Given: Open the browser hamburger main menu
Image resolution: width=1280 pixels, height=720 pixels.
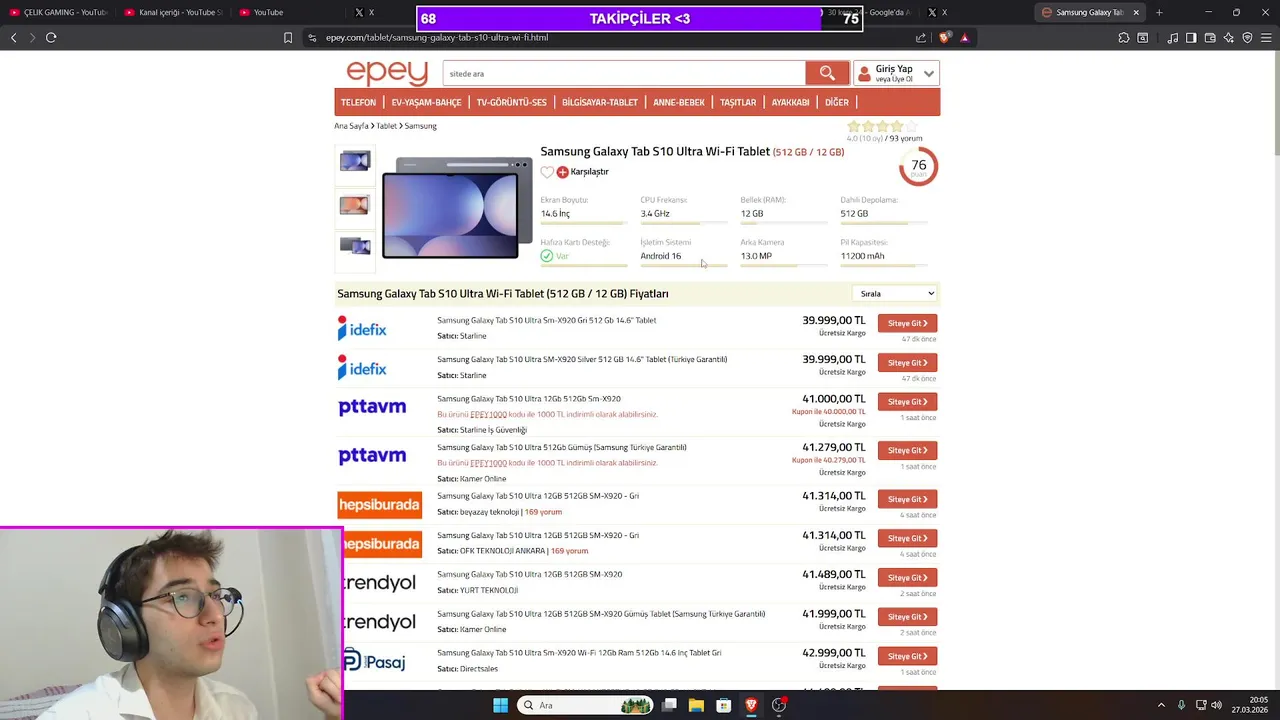Looking at the screenshot, I should pos(1266,37).
